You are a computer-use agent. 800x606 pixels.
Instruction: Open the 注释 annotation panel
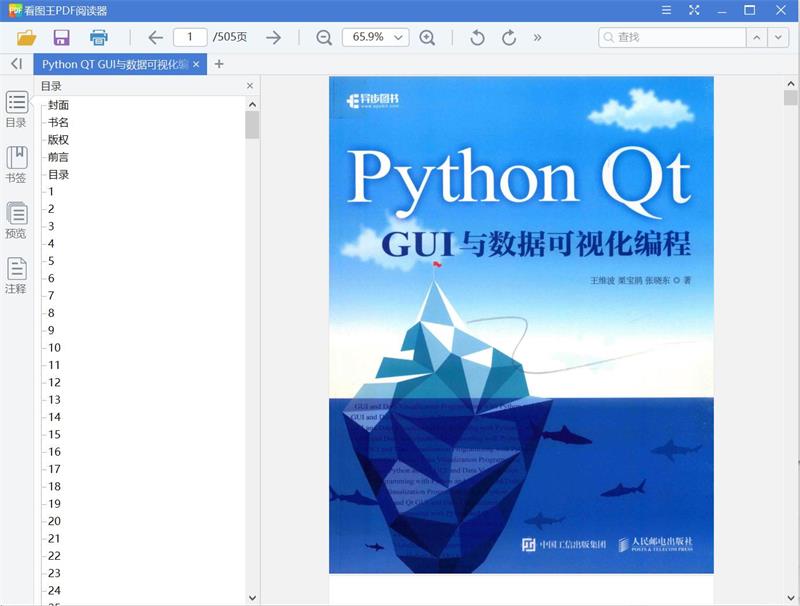point(16,273)
